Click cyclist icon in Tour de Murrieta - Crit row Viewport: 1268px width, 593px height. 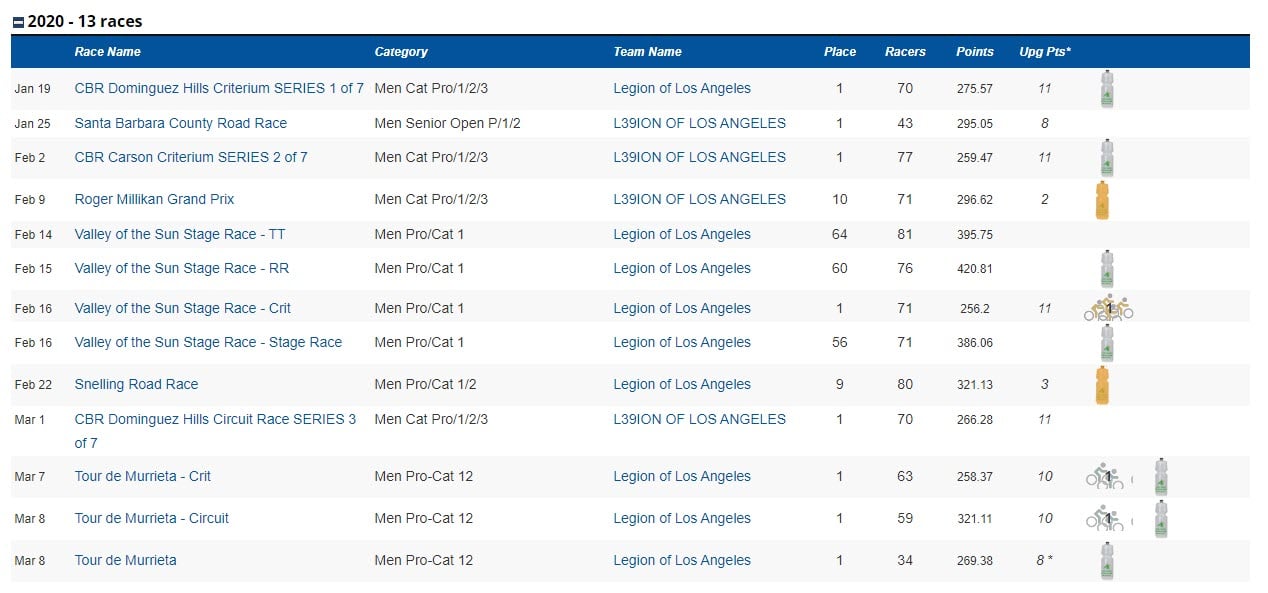1105,476
